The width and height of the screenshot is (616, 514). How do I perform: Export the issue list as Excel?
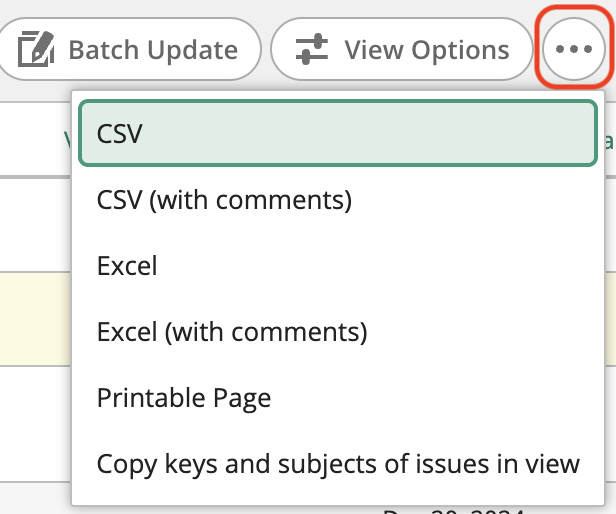(x=338, y=266)
